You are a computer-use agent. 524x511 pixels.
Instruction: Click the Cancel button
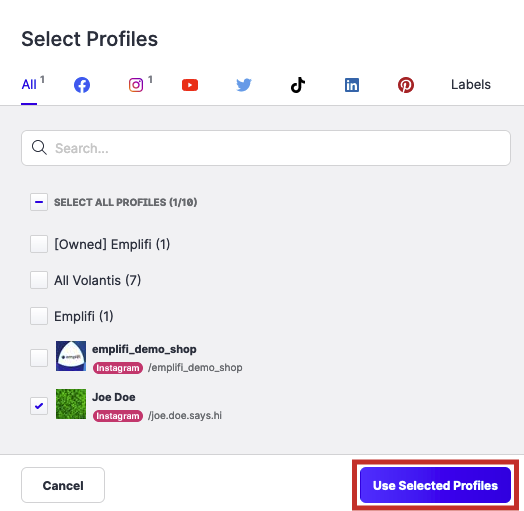(63, 485)
